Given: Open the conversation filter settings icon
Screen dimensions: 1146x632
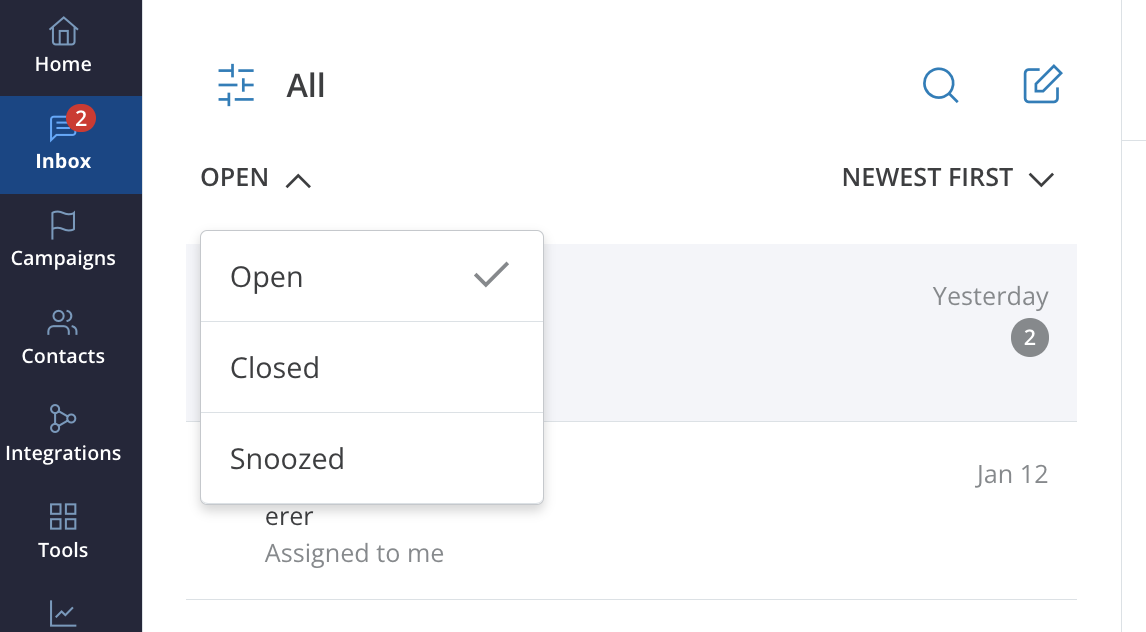Looking at the screenshot, I should (236, 86).
